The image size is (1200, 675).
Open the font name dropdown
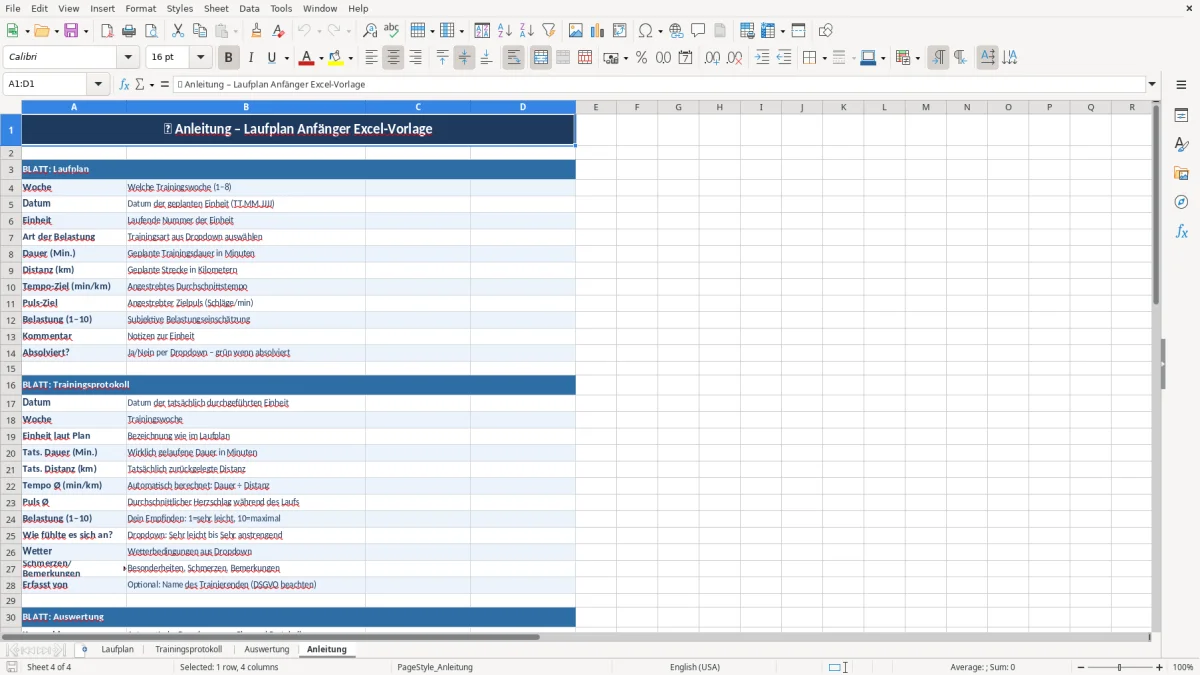pyautogui.click(x=130, y=58)
